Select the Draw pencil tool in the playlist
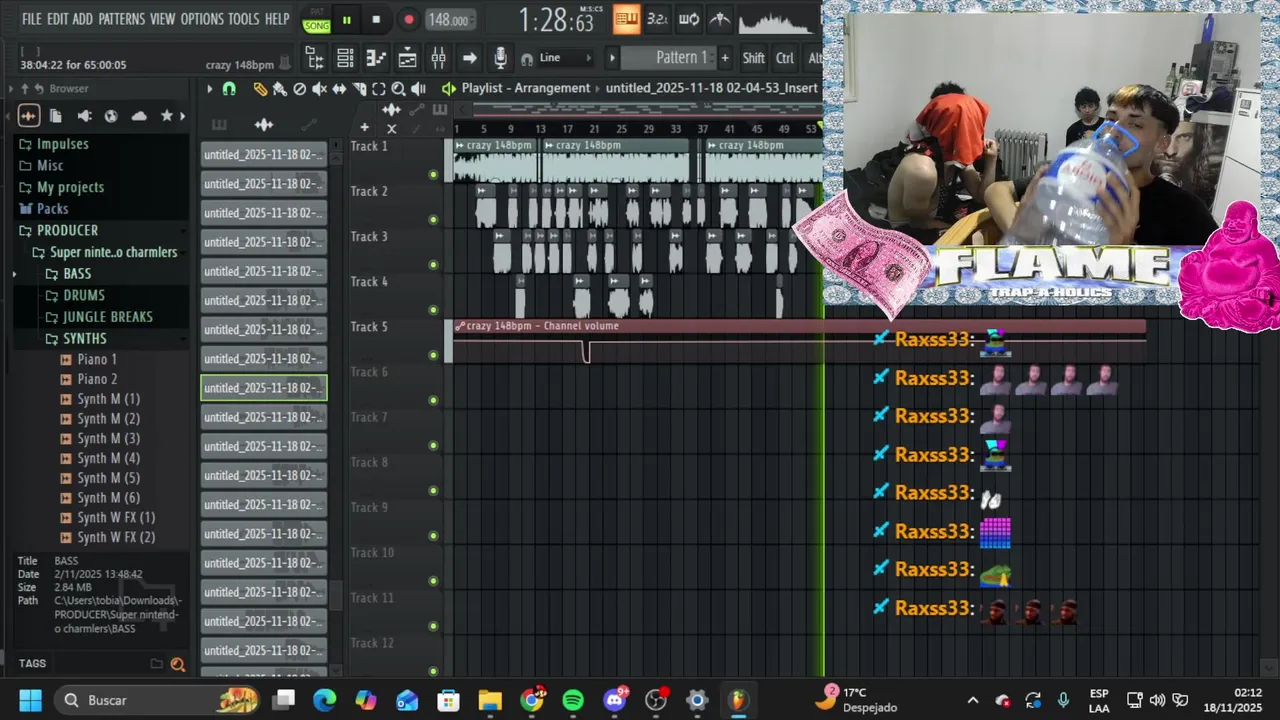This screenshot has width=1280, height=720. point(260,89)
